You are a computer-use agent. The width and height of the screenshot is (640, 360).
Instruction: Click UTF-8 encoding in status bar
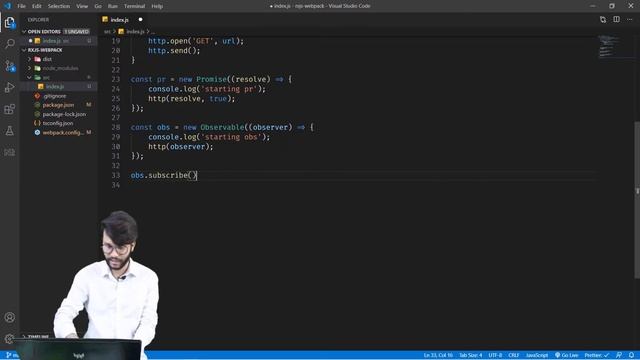tap(495, 355)
